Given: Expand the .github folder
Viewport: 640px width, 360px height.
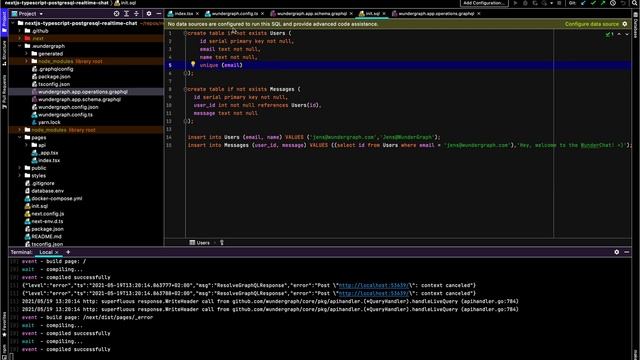Looking at the screenshot, I should [x=20, y=31].
